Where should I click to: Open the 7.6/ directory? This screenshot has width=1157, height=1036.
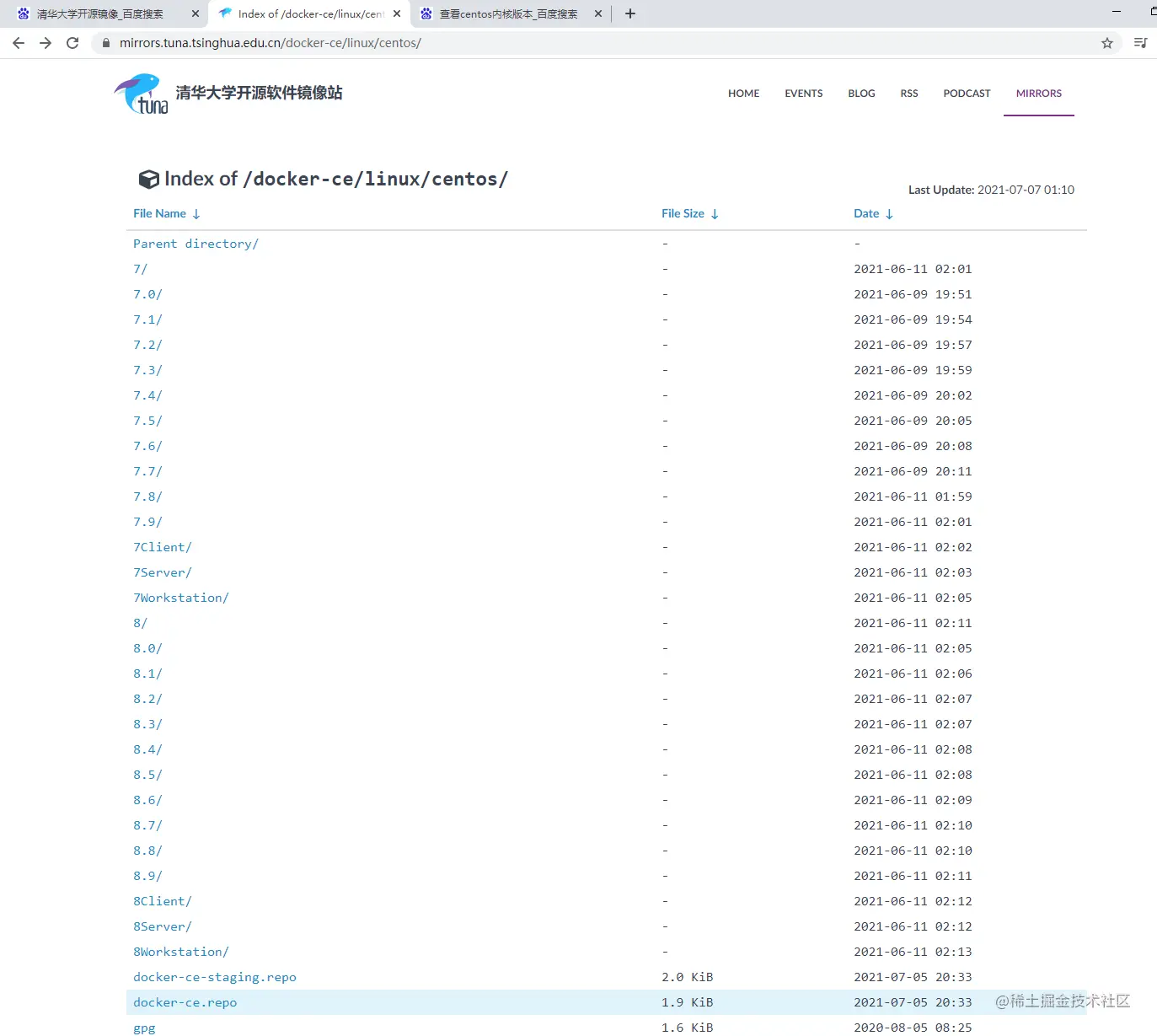point(147,446)
